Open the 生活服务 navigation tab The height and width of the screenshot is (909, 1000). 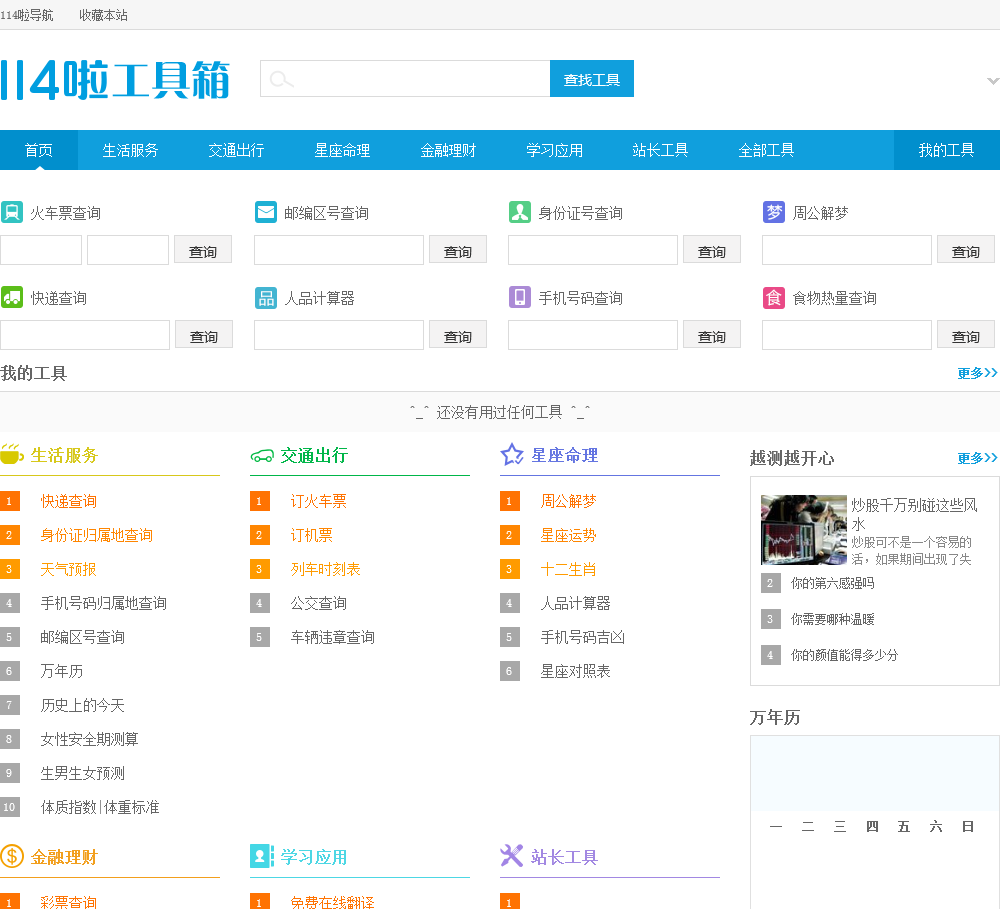tap(130, 150)
